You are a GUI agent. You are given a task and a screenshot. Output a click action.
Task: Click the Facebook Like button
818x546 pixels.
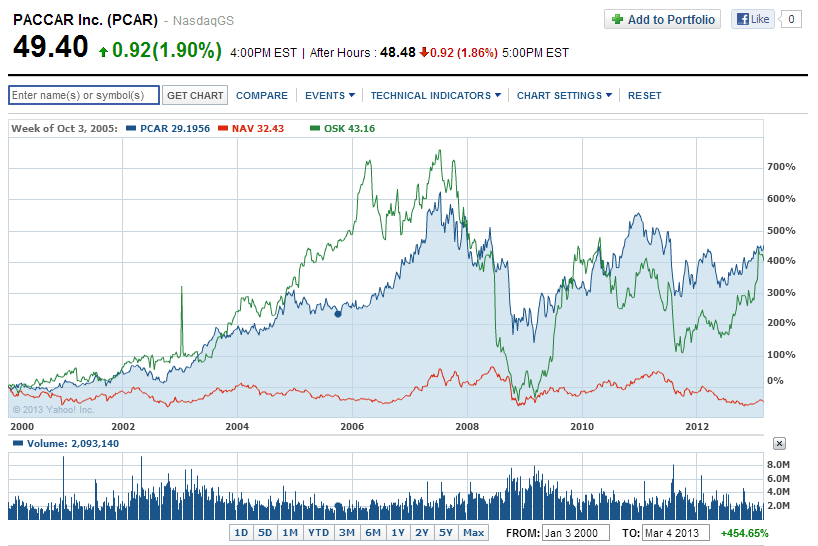point(752,19)
